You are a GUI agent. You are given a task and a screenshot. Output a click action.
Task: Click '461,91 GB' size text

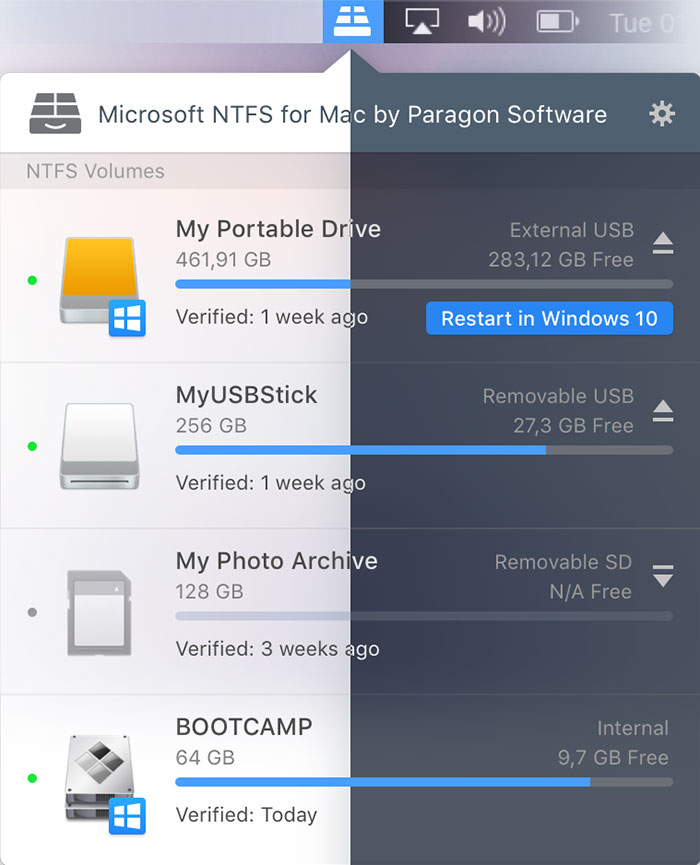pos(223,260)
